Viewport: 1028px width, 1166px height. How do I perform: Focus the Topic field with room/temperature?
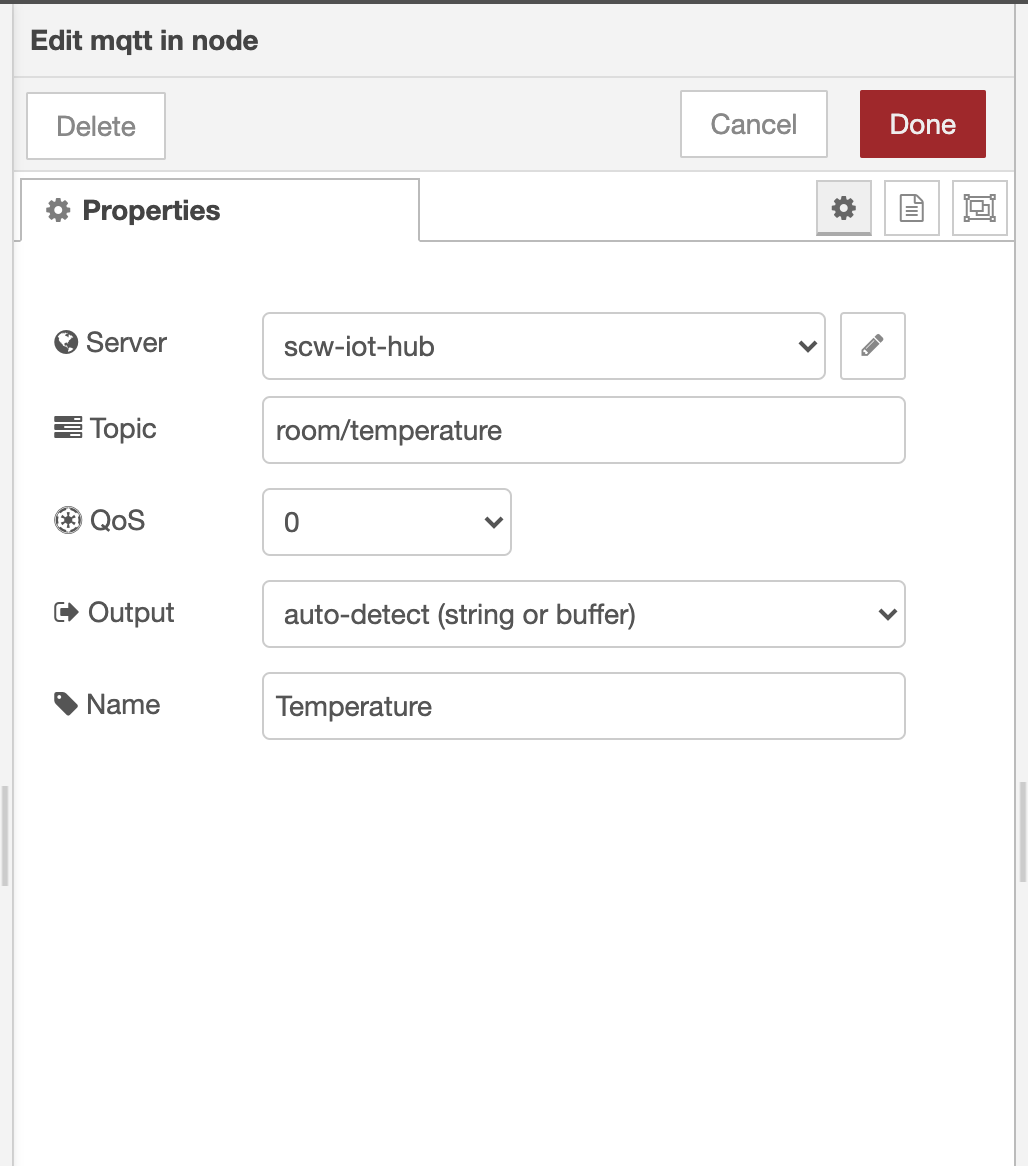pos(583,430)
